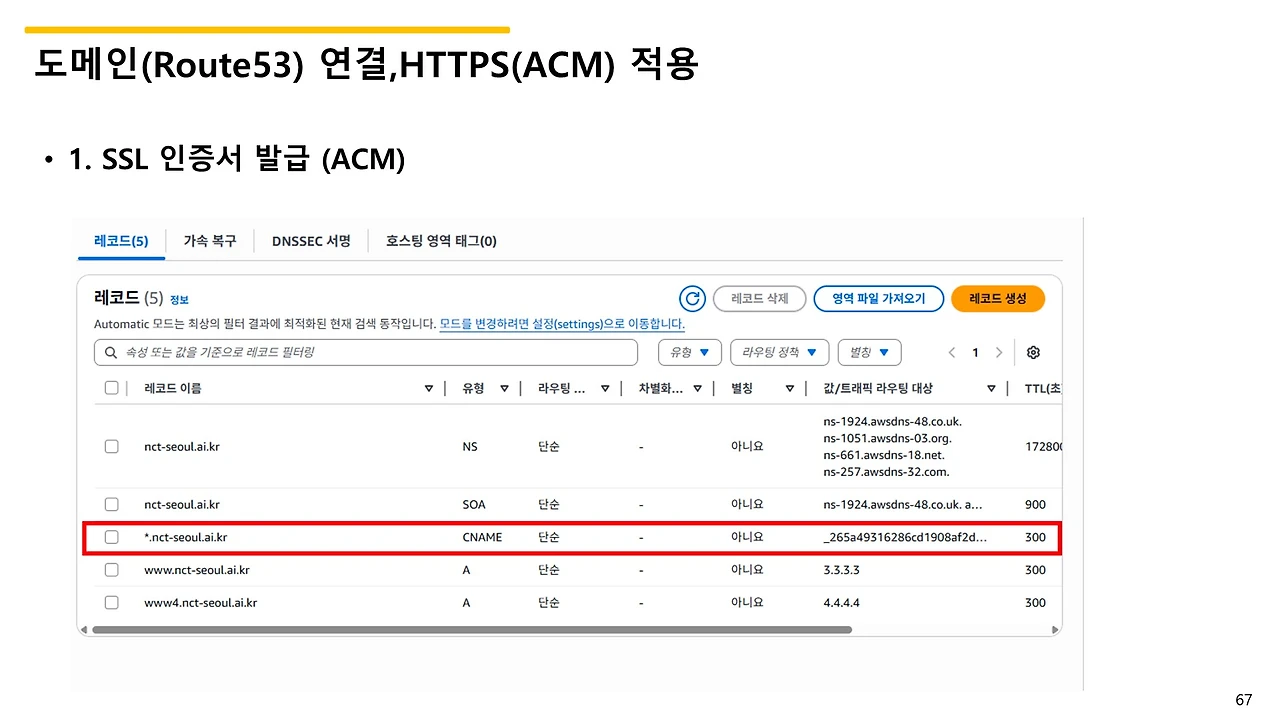
Task: Sort by 레코드 이름 column arrow
Action: pos(429,388)
